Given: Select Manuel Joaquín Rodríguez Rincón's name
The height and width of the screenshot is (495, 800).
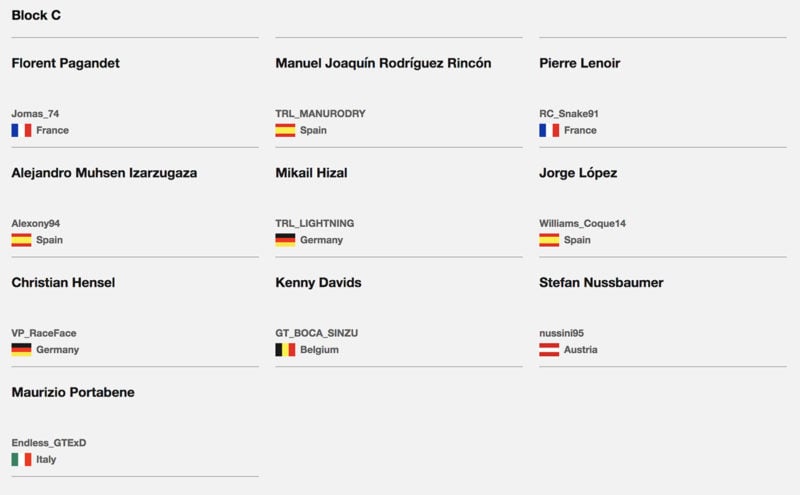Looking at the screenshot, I should click(x=383, y=63).
